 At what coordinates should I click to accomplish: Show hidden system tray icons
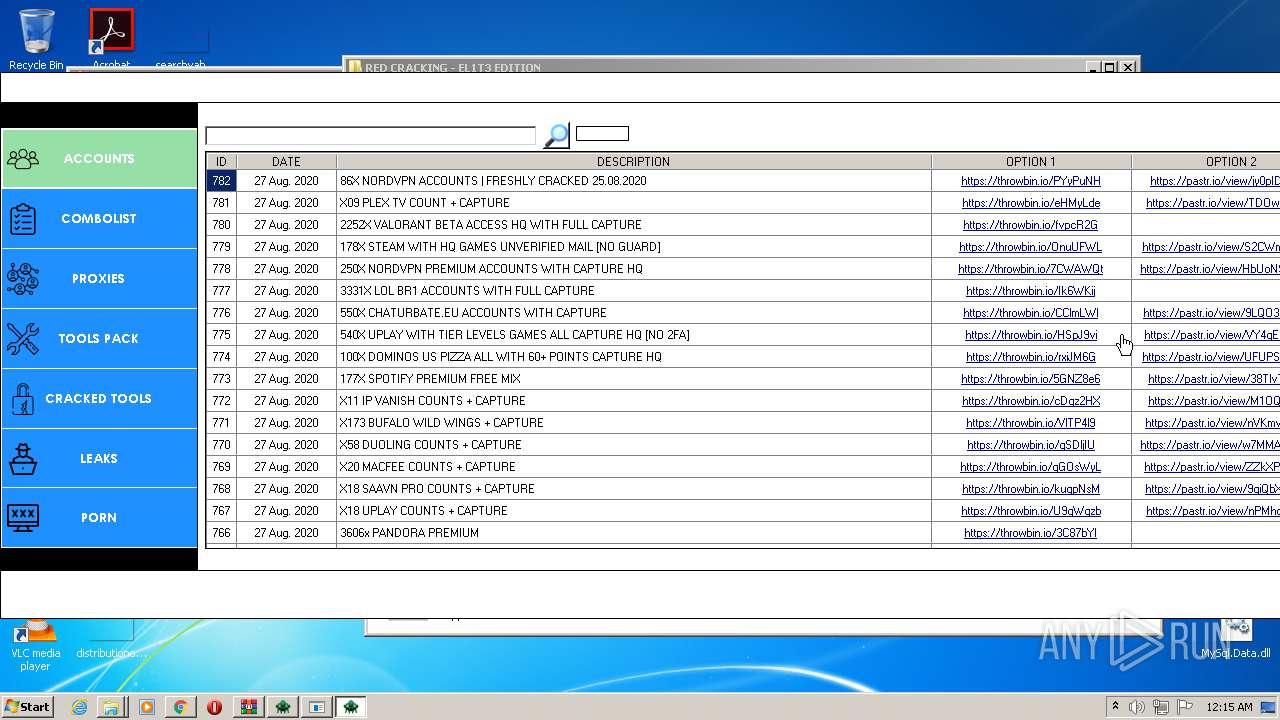coord(1115,706)
